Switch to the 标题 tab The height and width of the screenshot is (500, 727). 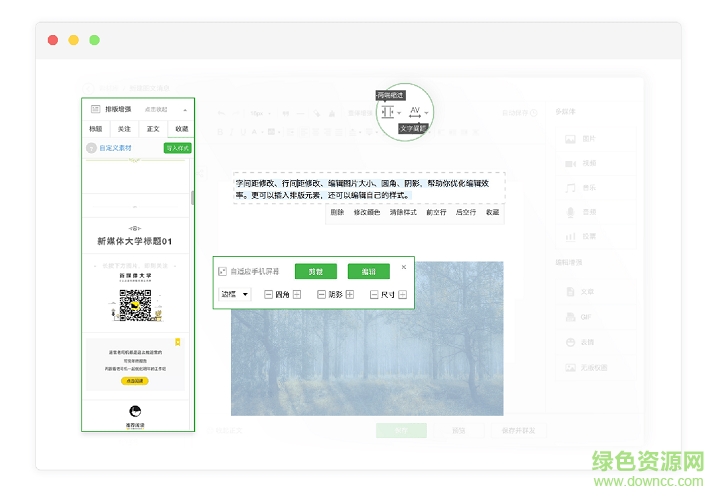(96, 129)
